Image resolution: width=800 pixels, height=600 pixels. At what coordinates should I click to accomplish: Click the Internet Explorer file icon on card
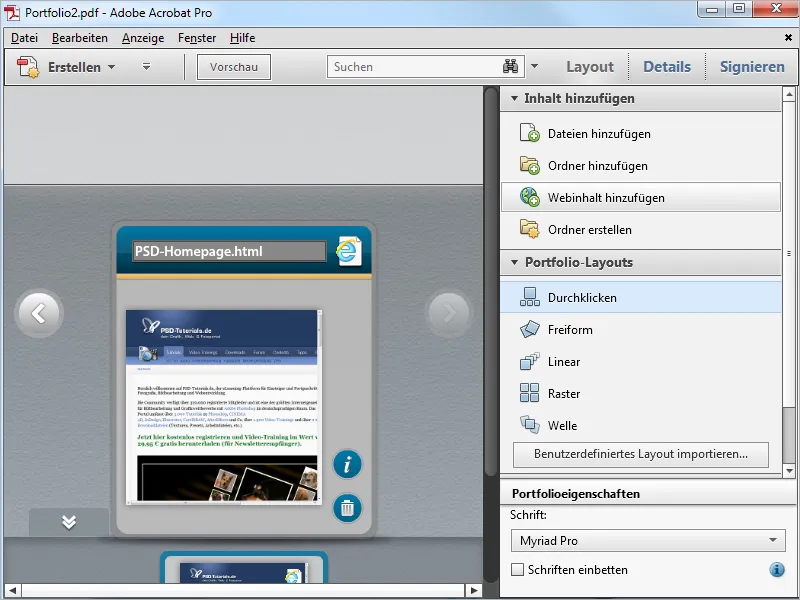(349, 251)
